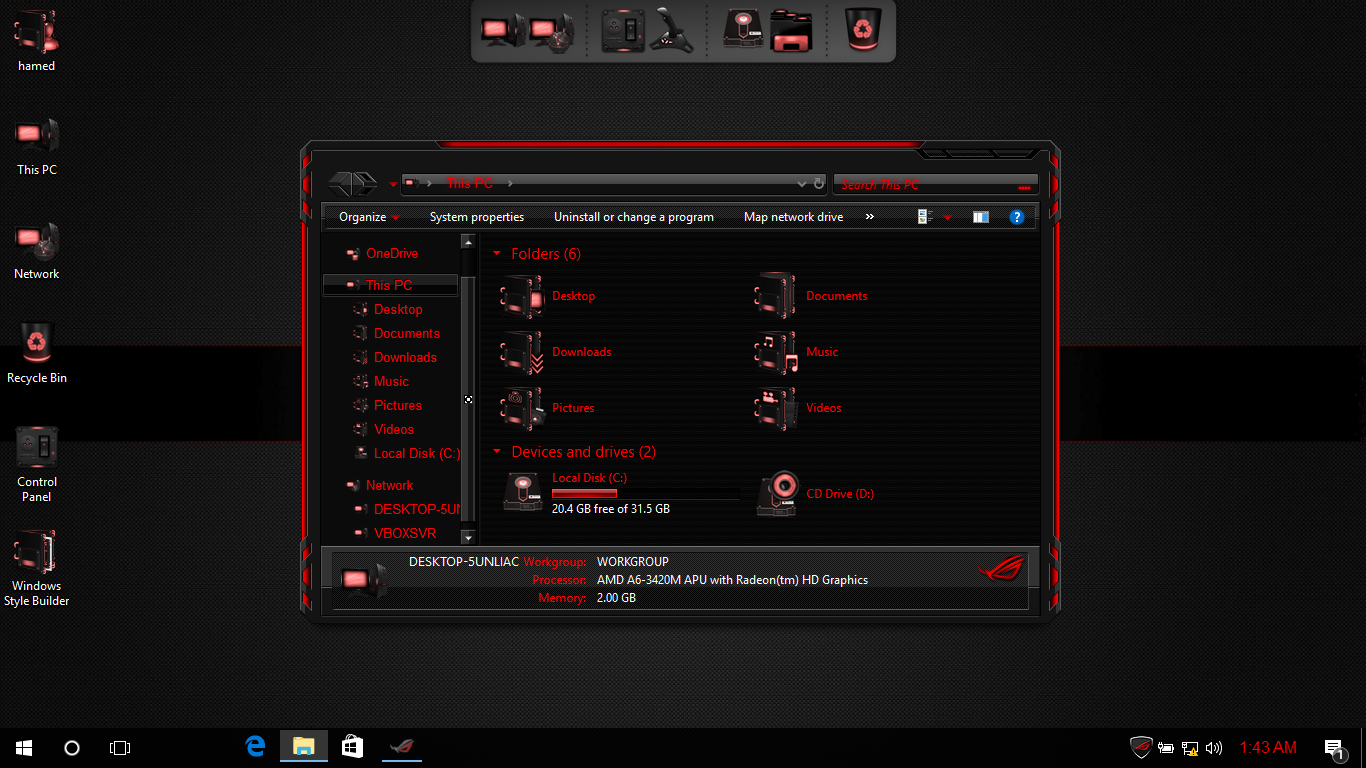The image size is (1366, 768).
Task: Open the Pictures folder icon
Action: [x=521, y=408]
